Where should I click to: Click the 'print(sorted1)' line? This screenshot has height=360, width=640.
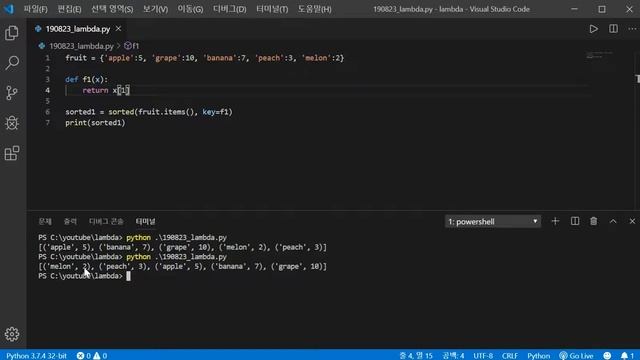(95, 122)
